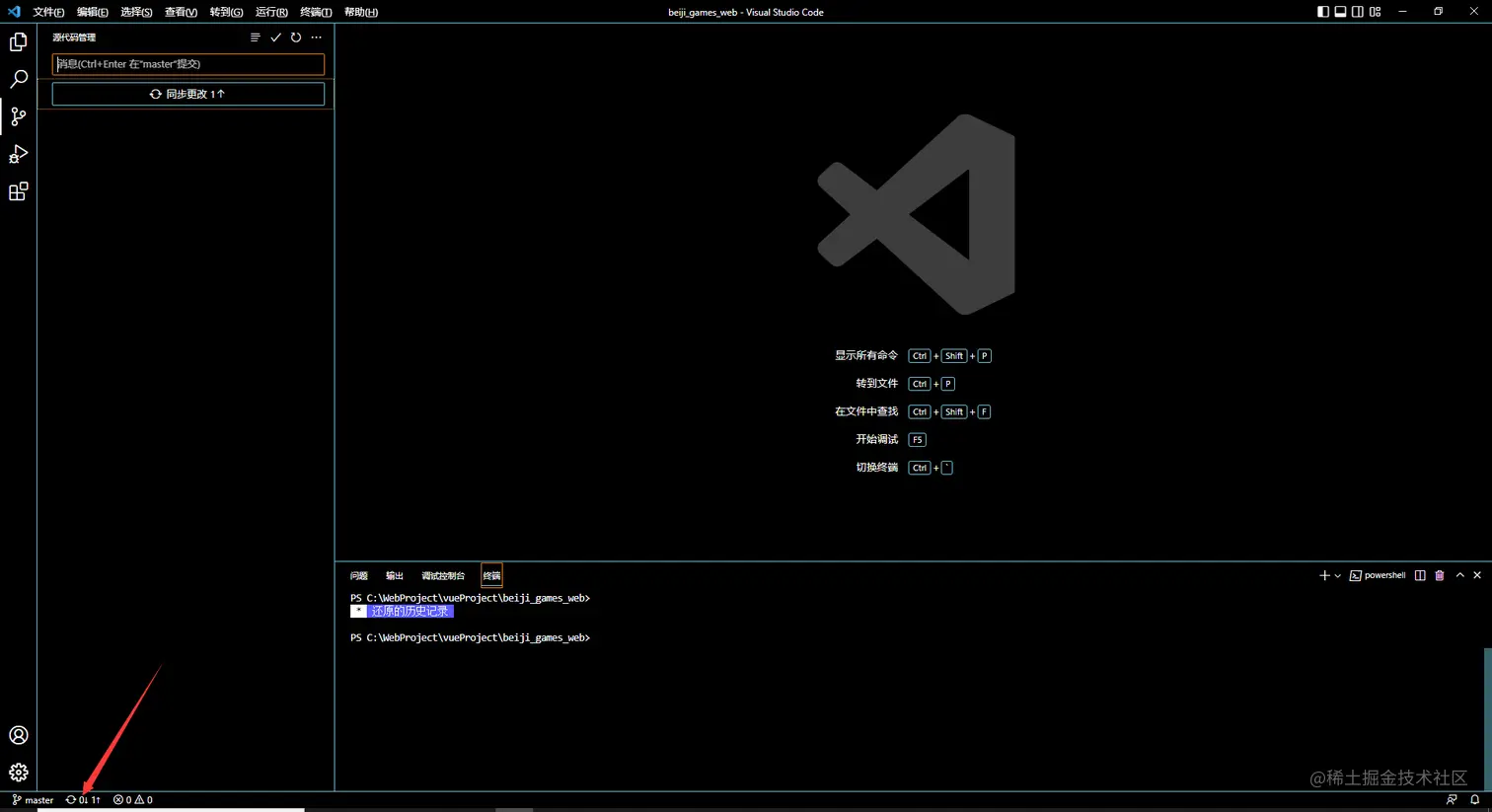Restore down the VS Code window
Viewport: 1492px width, 812px height.
[x=1439, y=12]
